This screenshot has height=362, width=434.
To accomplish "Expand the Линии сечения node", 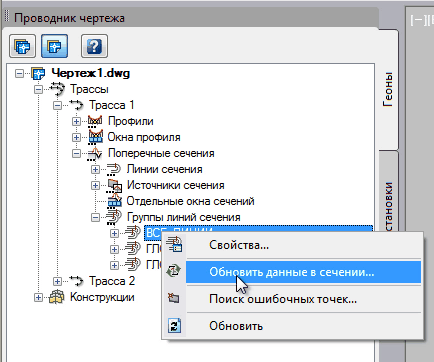I will click(x=95, y=169).
